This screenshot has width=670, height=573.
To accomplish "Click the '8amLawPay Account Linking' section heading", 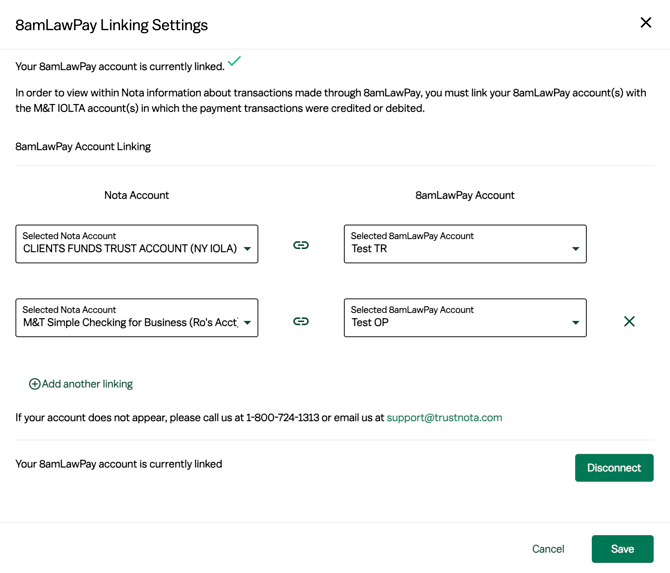I will click(83, 147).
